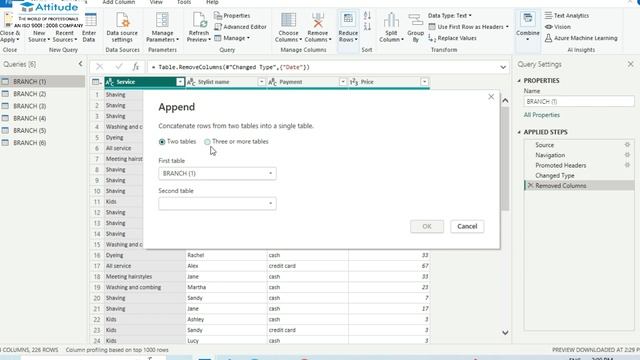Click the Group By icon
The image size is (640, 360).
click(x=416, y=20)
